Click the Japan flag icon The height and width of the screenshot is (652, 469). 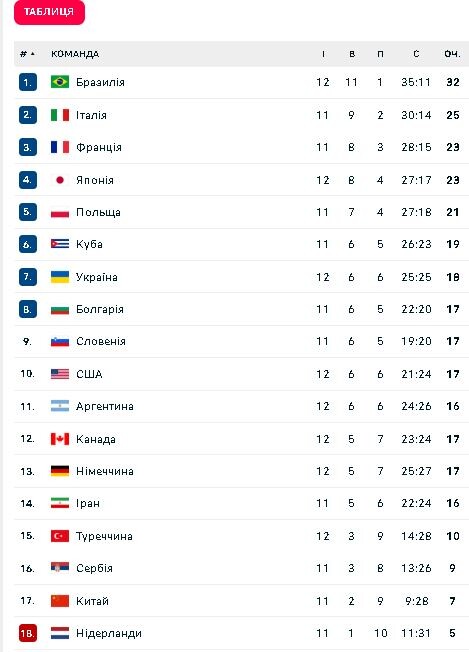click(60, 180)
